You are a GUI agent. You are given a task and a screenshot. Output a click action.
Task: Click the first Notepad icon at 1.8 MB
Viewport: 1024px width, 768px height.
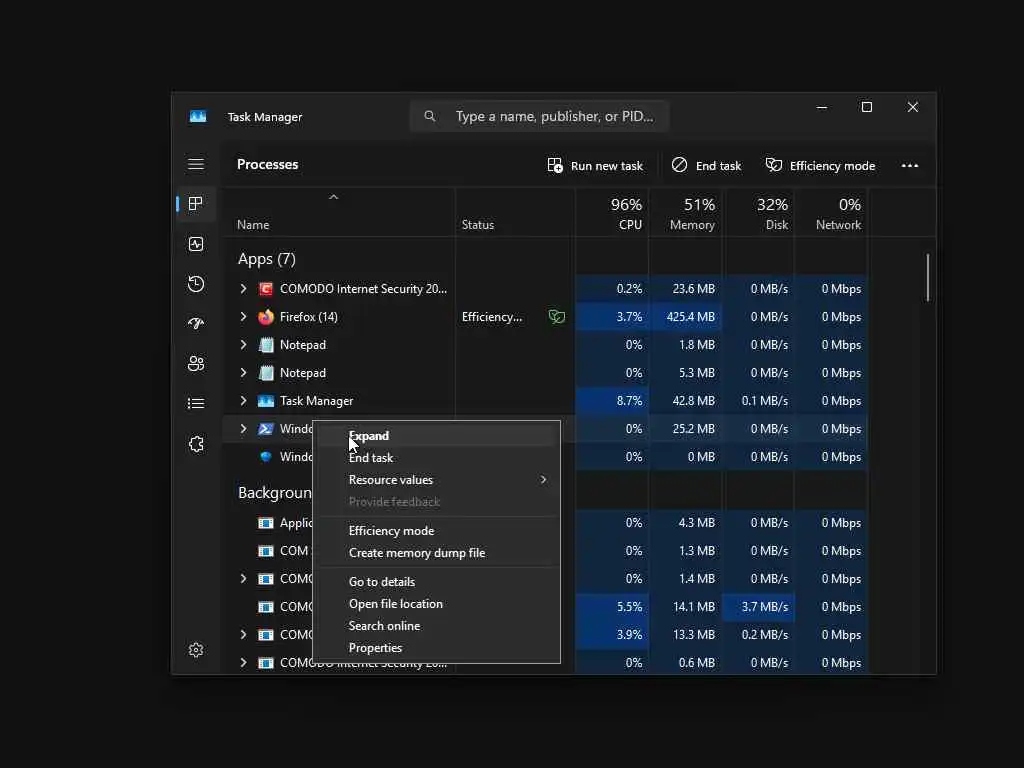click(266, 345)
